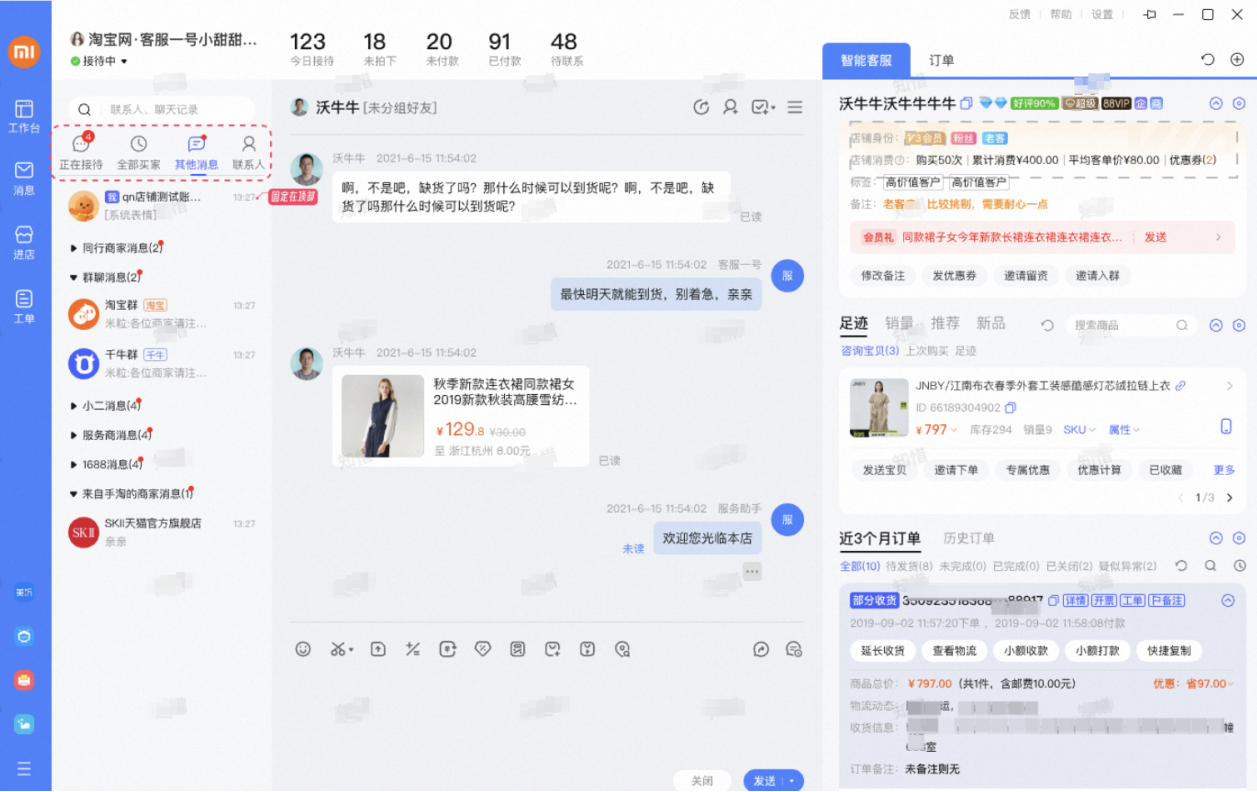Collapse the customer info panel
The height and width of the screenshot is (792, 1257).
coord(1216,103)
